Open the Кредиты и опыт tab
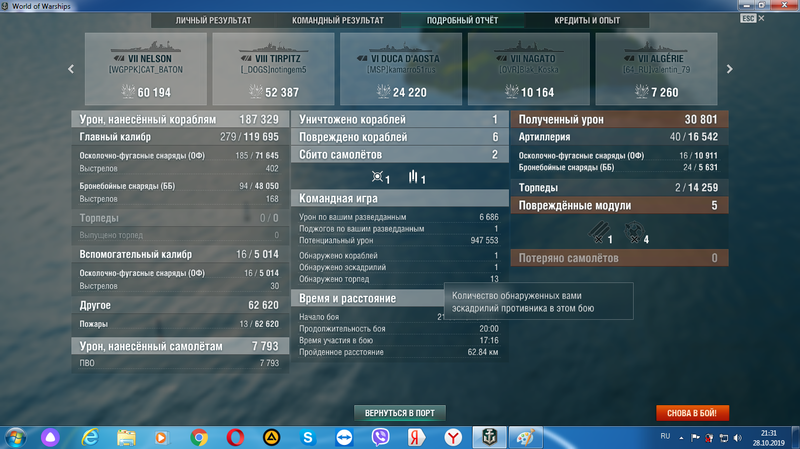This screenshot has width=800, height=449. (x=587, y=20)
